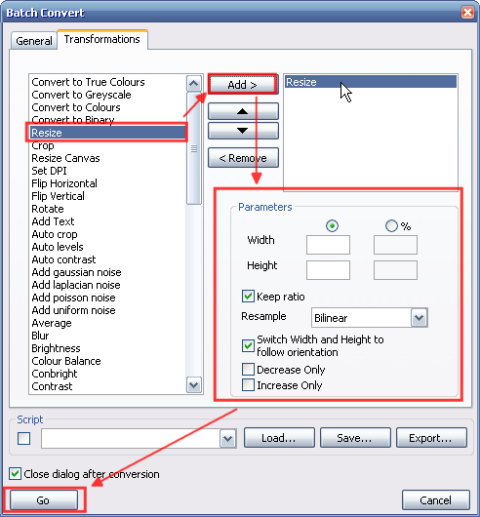Click the Load... script button
This screenshot has height=517, width=480.
tap(279, 438)
